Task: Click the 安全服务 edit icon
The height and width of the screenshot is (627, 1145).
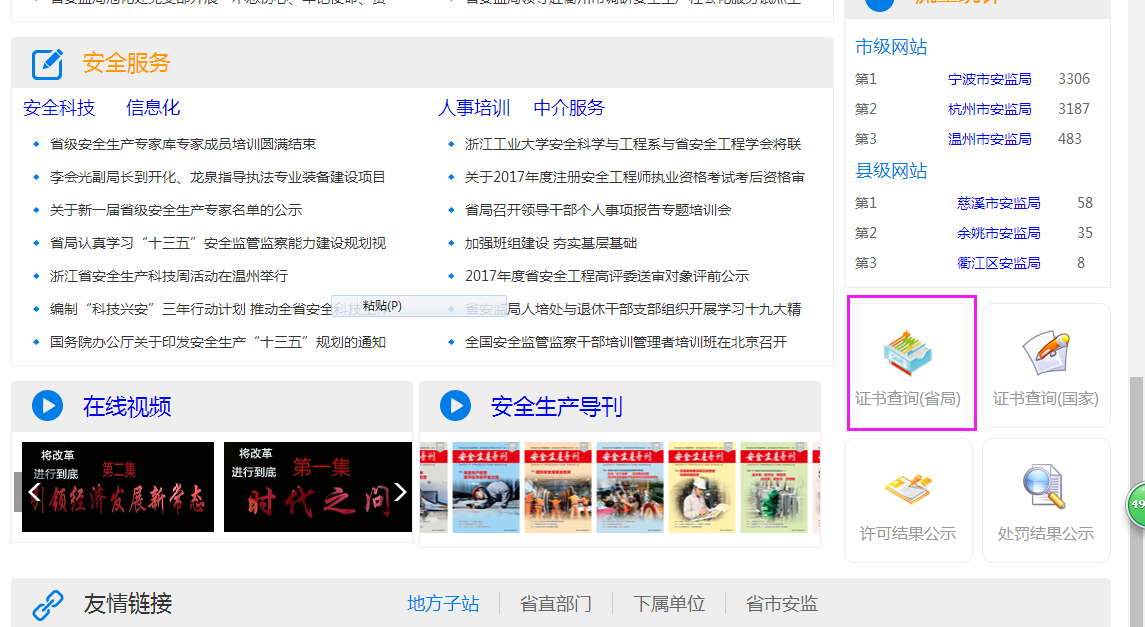Action: (x=47, y=64)
